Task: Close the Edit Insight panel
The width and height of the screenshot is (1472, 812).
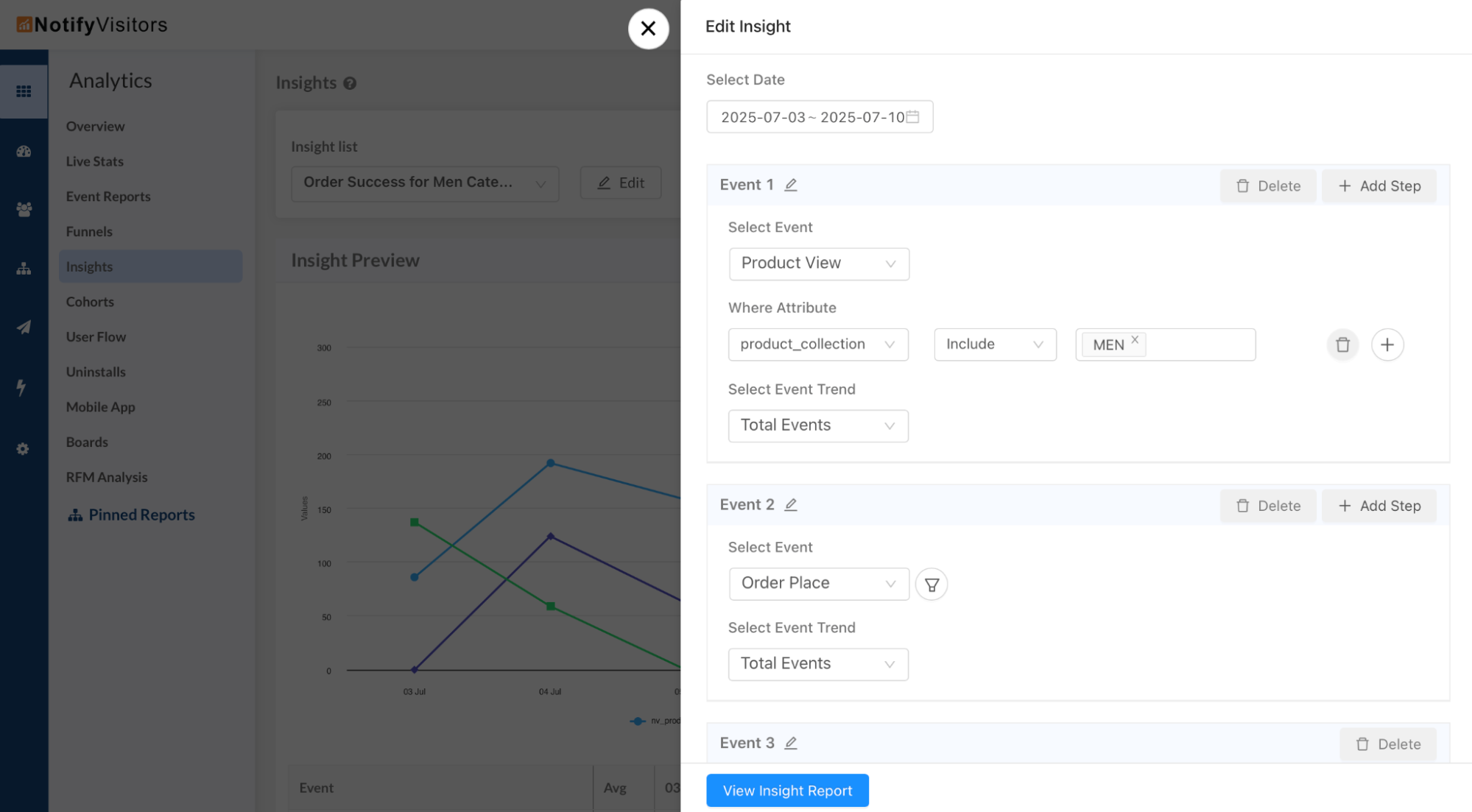Action: 648,29
